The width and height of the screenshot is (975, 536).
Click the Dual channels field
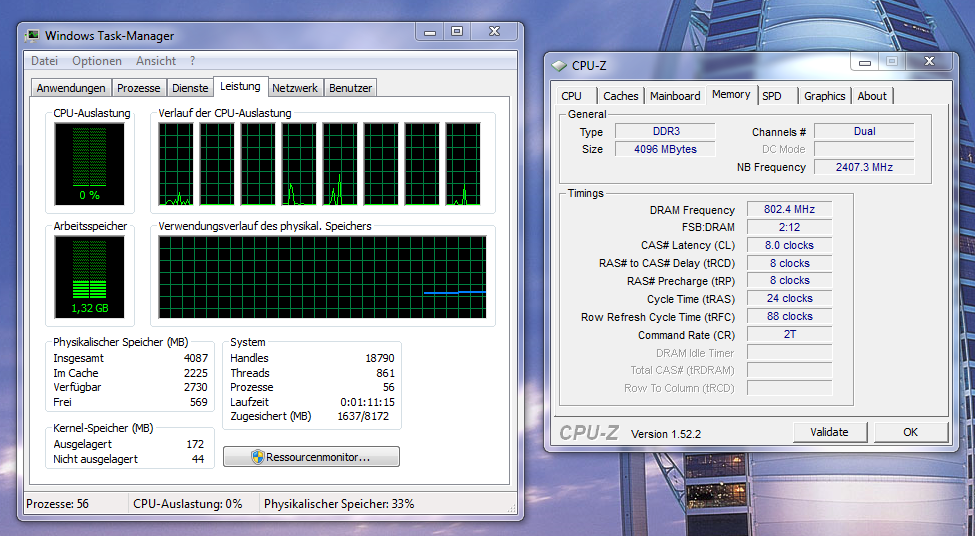pos(864,131)
